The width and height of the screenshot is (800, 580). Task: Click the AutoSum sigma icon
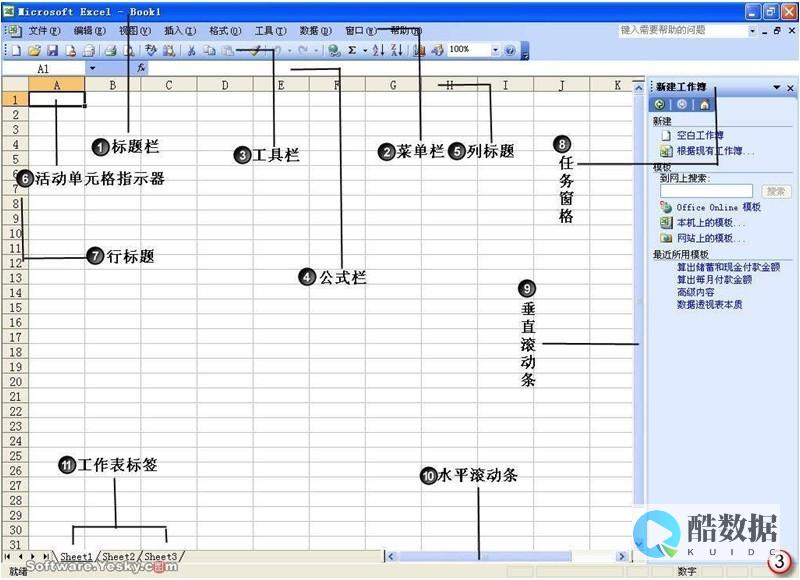pos(352,50)
